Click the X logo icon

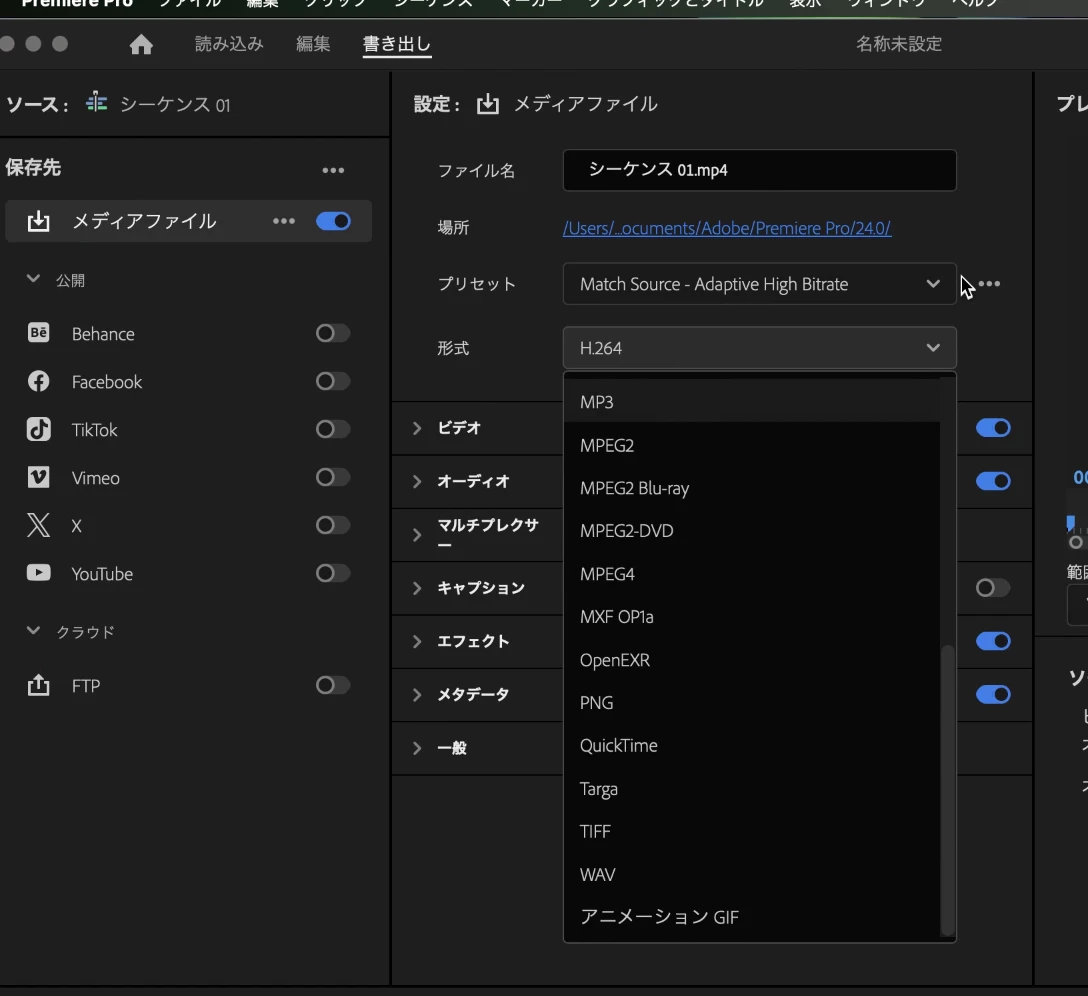point(39,525)
